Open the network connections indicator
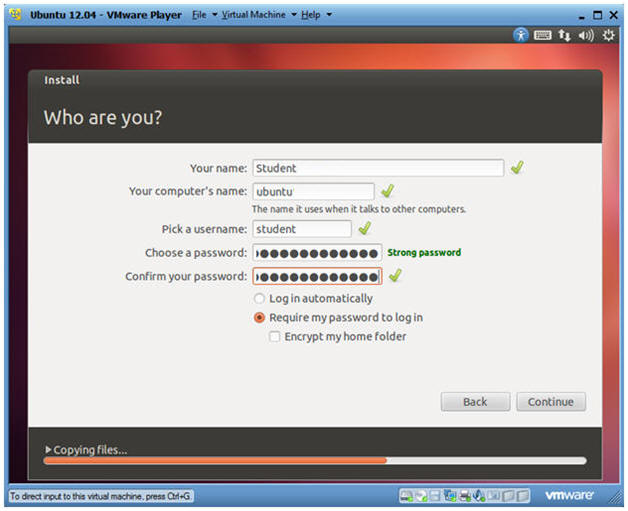628x511 pixels. point(564,36)
